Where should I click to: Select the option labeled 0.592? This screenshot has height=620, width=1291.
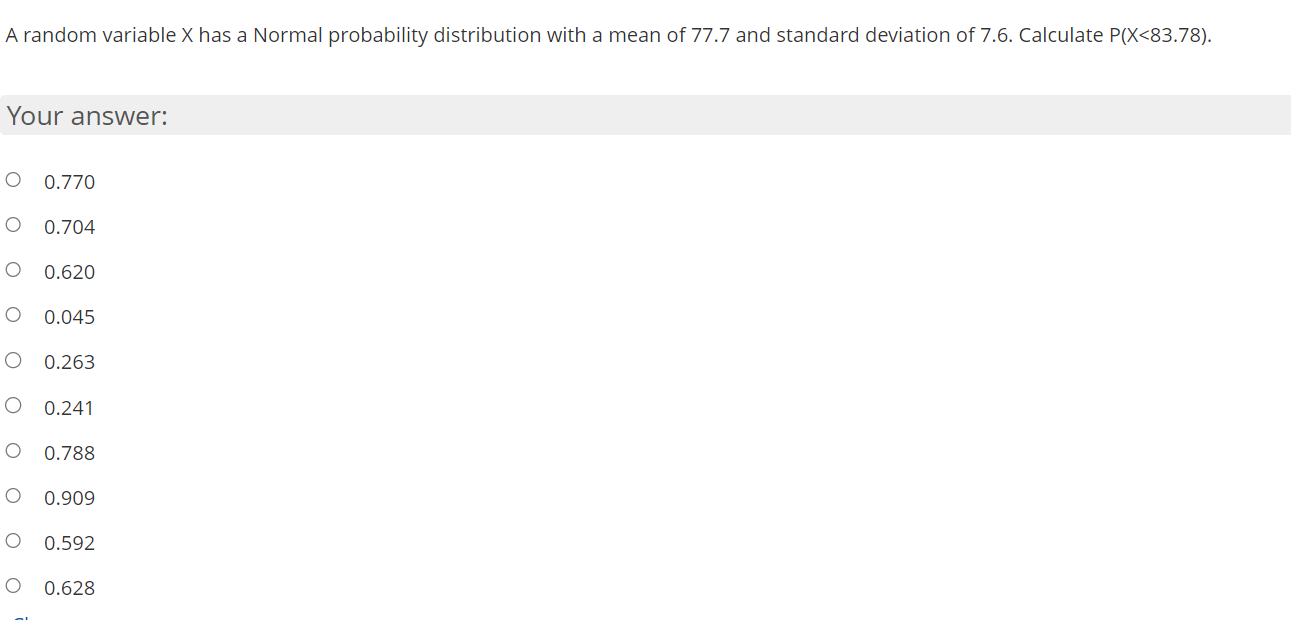tap(13, 539)
